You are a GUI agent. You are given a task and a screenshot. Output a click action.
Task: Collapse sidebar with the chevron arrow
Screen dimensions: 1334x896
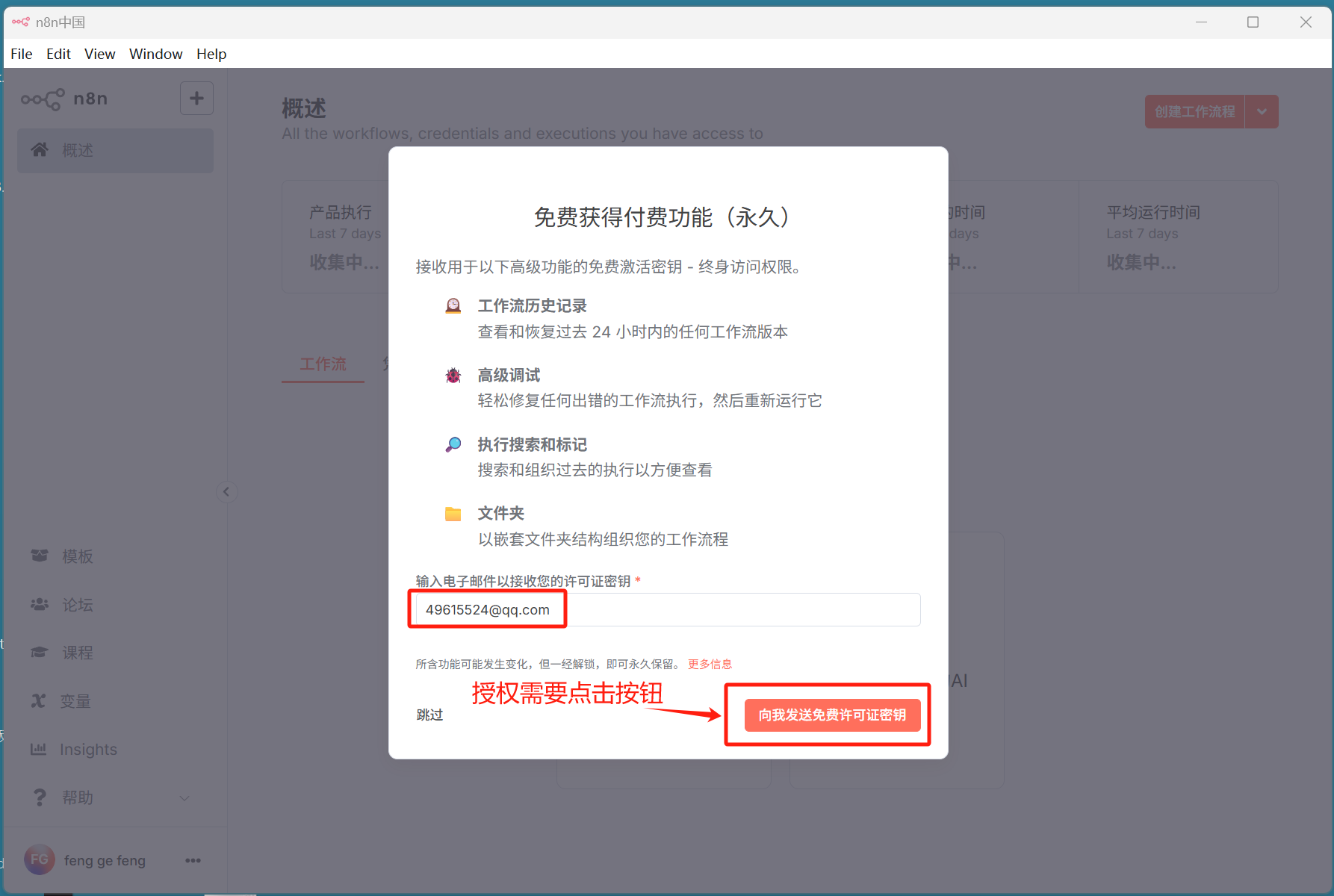pyautogui.click(x=226, y=491)
